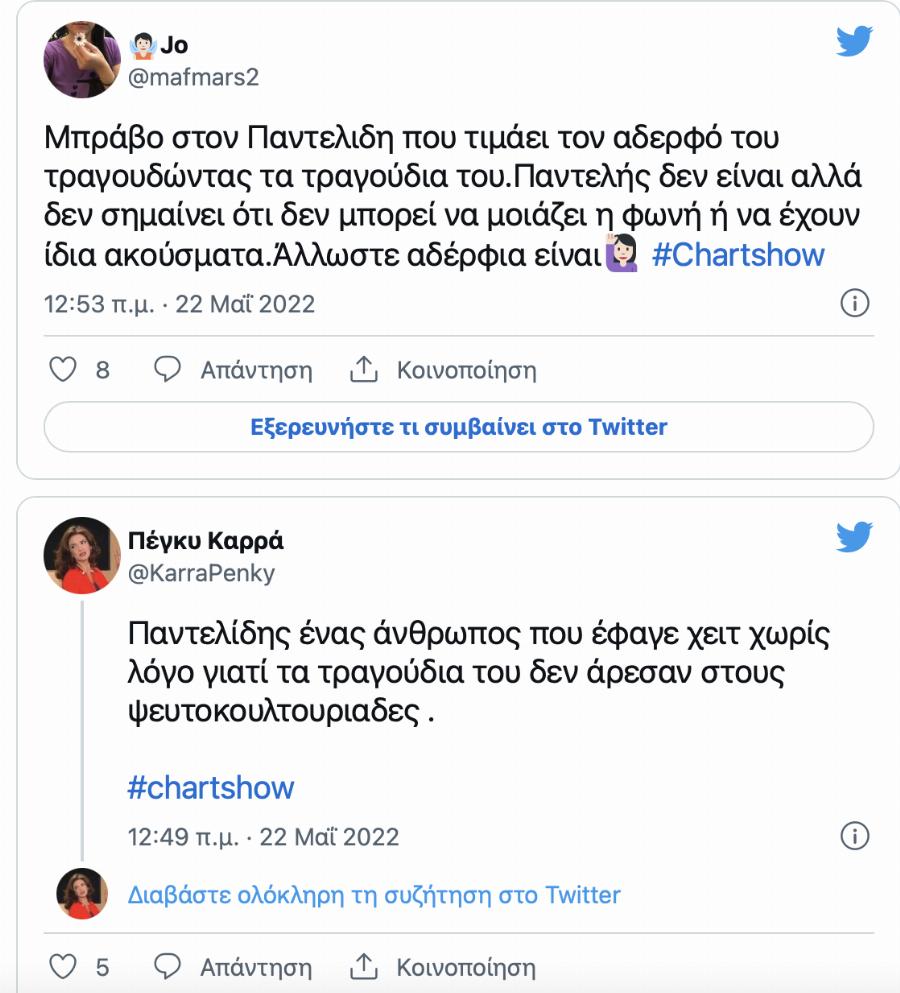Like Πέγκυ Καρρά's tweet with the heart

62,967
